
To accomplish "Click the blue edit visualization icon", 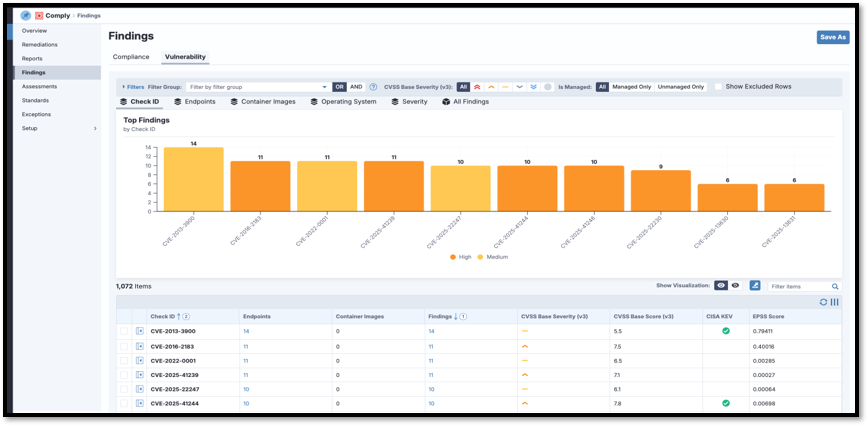I will (755, 286).
